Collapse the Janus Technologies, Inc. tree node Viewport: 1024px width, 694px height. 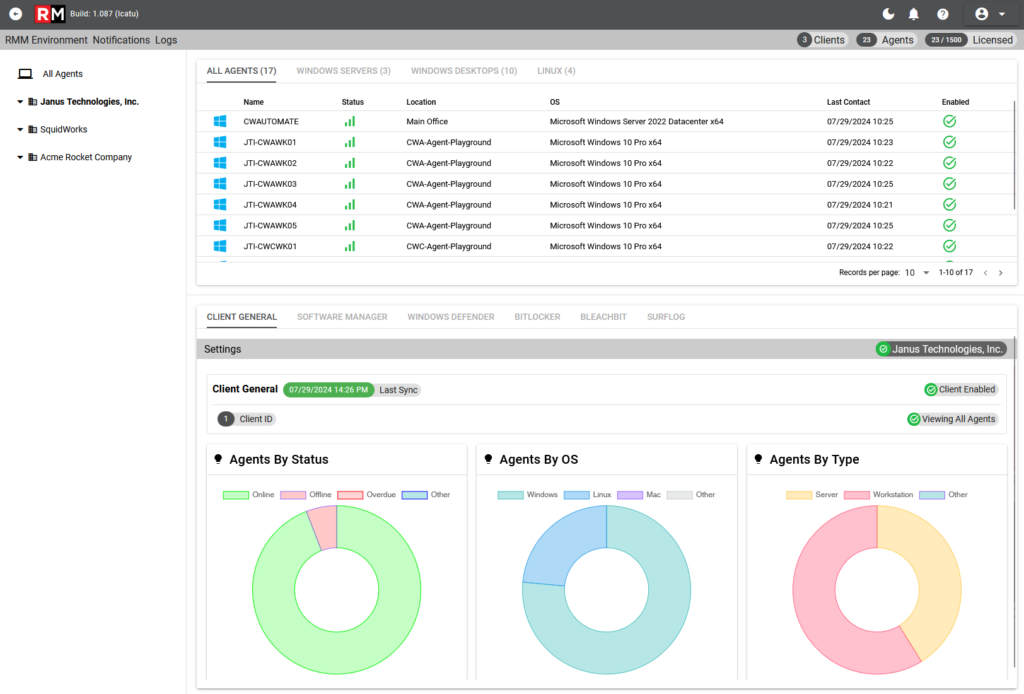(x=20, y=102)
